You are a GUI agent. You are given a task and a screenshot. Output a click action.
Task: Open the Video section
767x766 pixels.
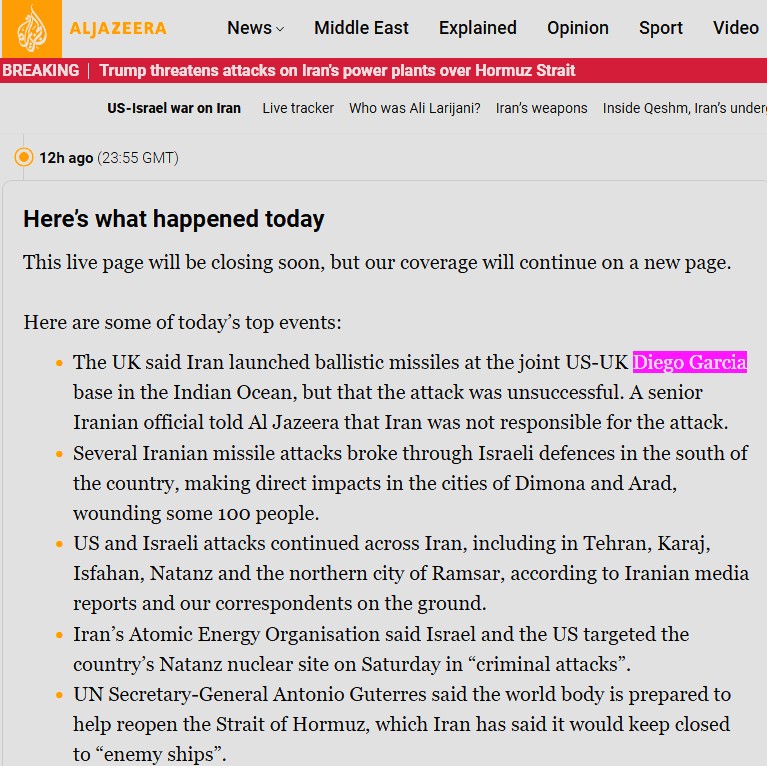coord(736,28)
